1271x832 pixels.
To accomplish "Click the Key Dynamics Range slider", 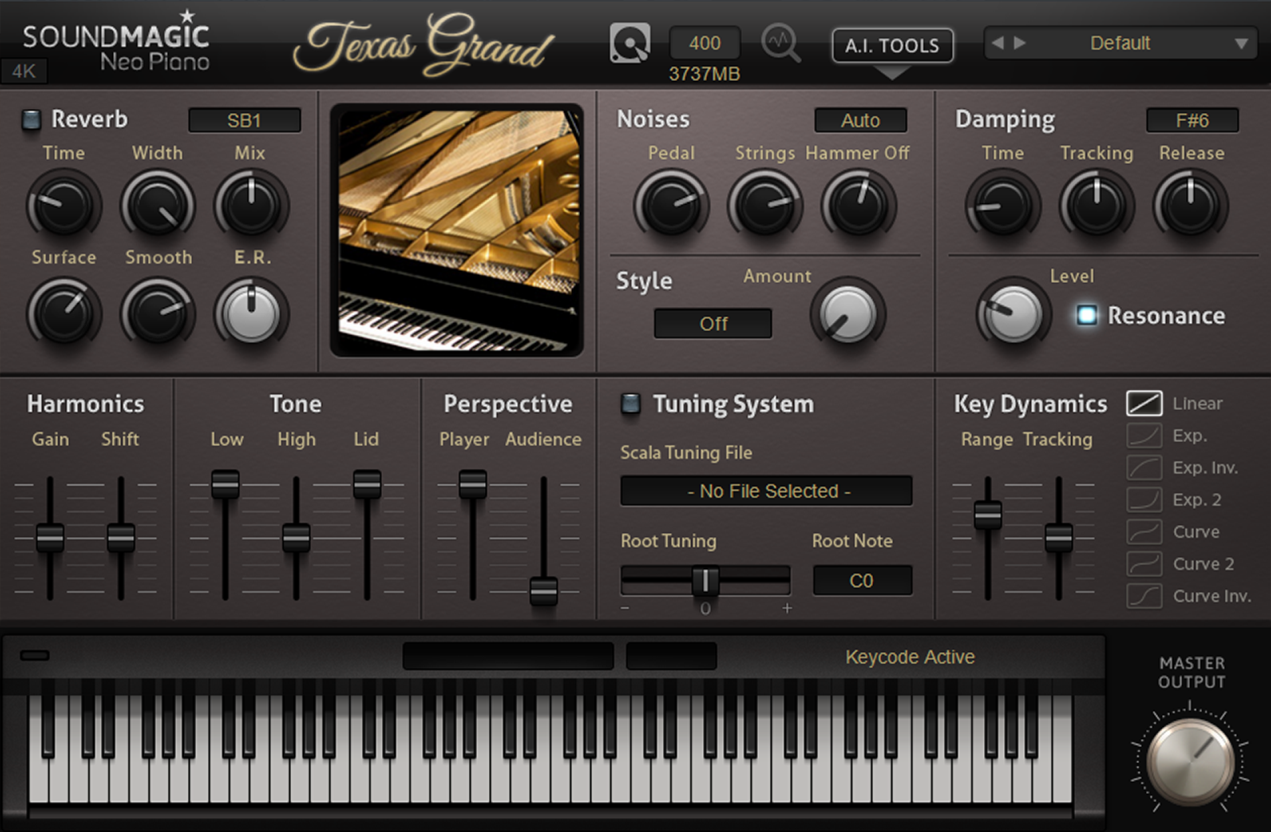I will tap(988, 538).
